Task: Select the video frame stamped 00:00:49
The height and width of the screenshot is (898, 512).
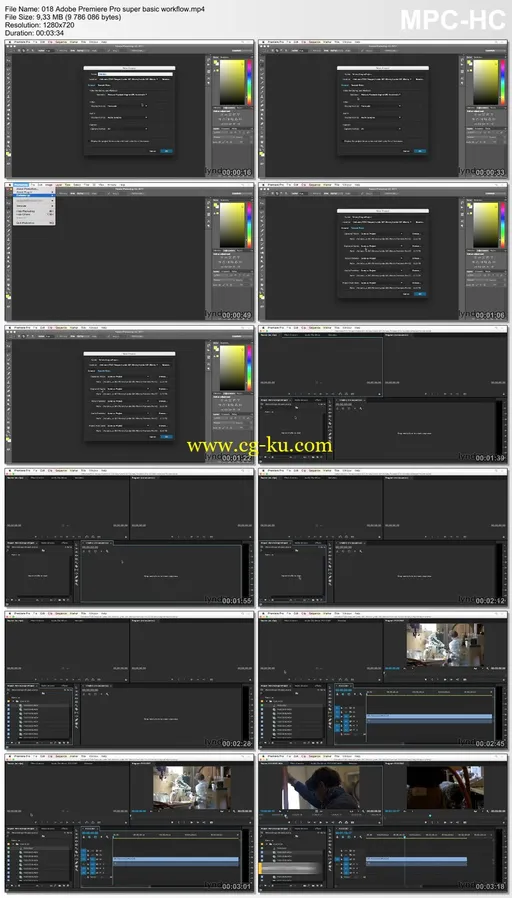Action: pyautogui.click(x=129, y=251)
